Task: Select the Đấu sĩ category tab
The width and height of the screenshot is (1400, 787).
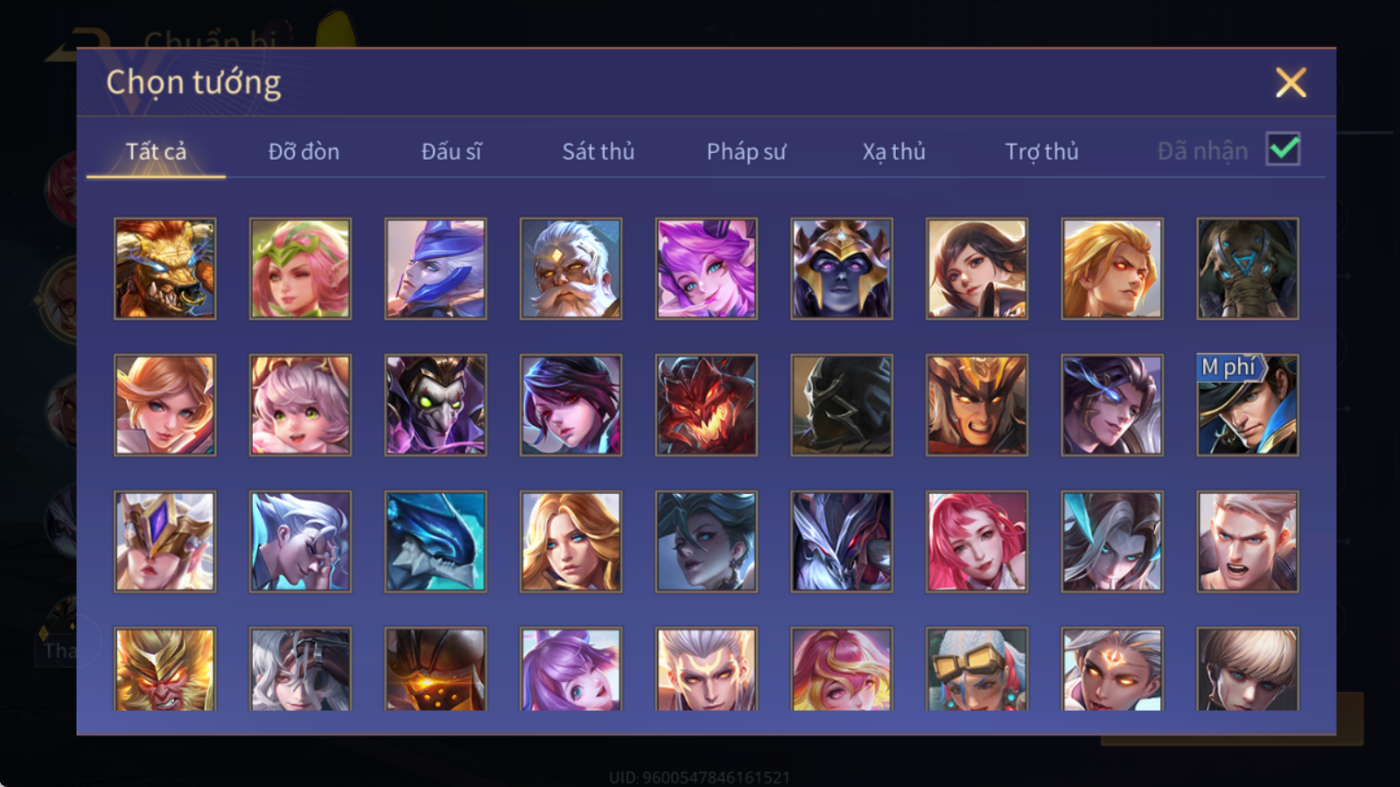Action: click(x=451, y=152)
